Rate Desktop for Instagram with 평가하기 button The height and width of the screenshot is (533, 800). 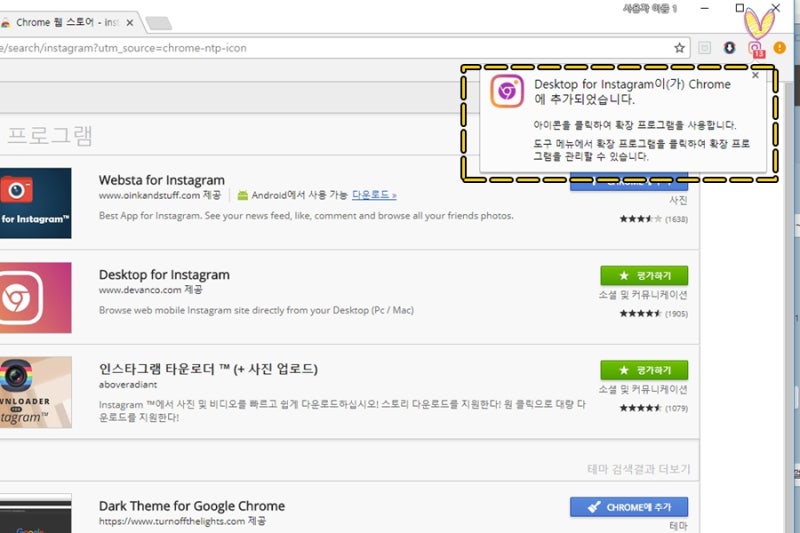click(644, 275)
